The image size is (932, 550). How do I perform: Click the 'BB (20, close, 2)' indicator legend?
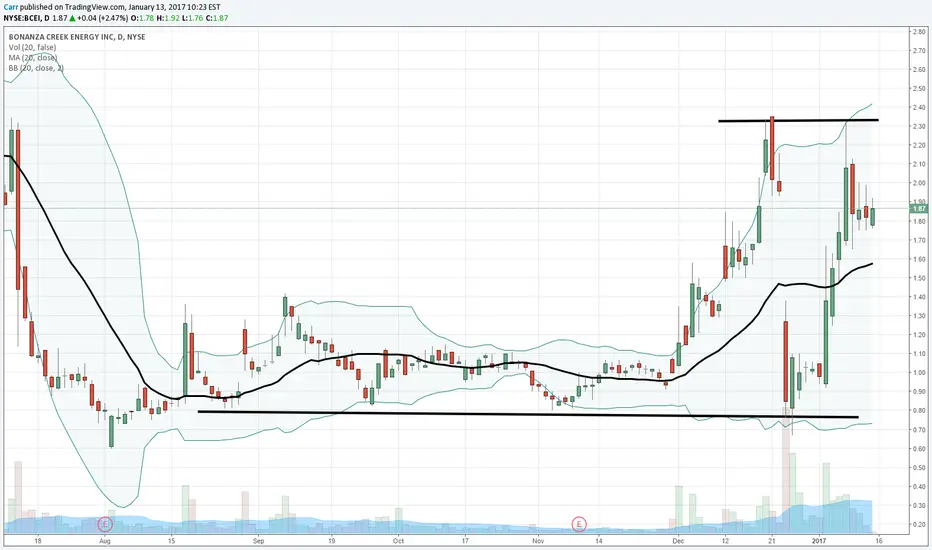[x=36, y=68]
